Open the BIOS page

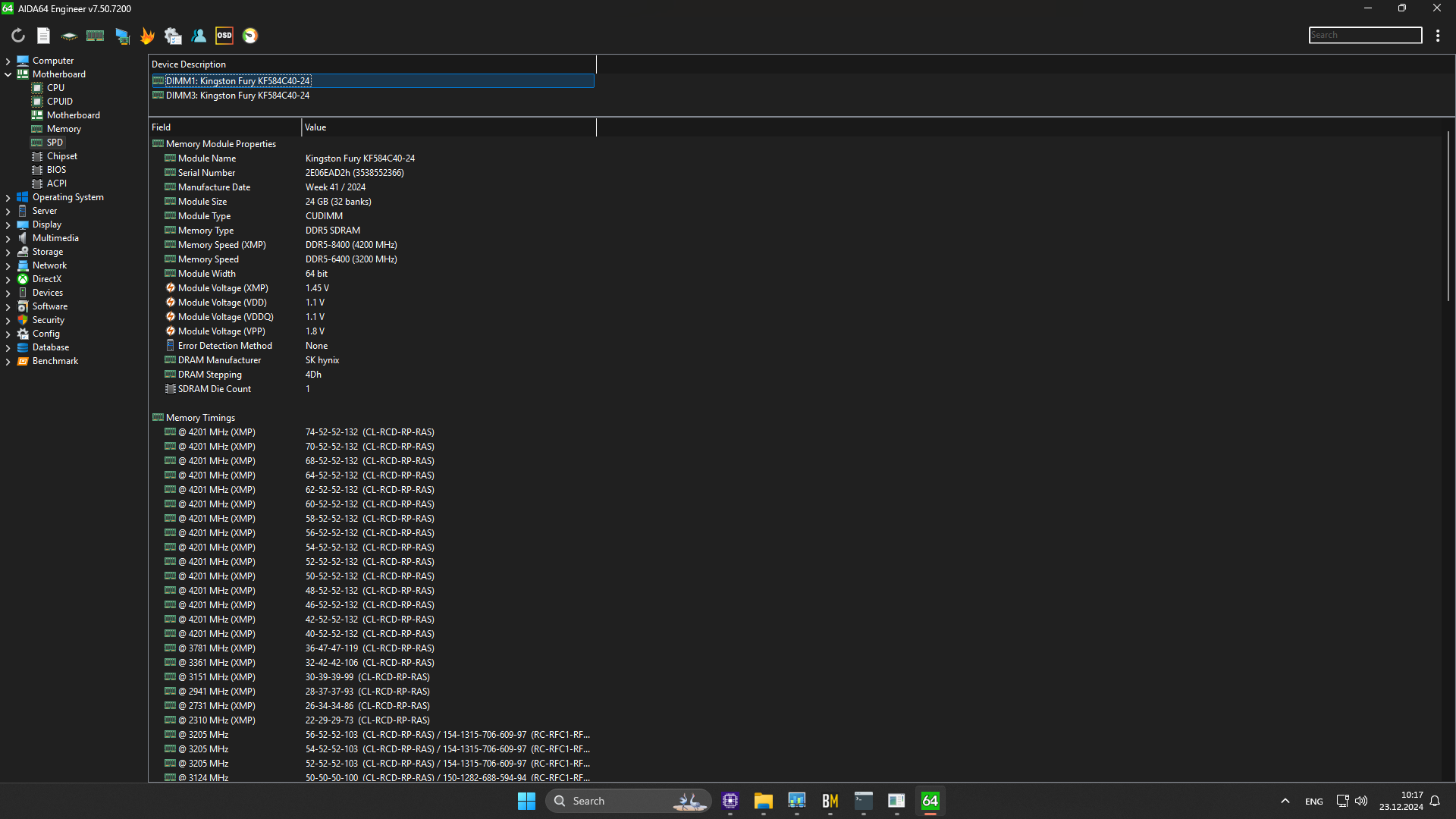coord(56,170)
